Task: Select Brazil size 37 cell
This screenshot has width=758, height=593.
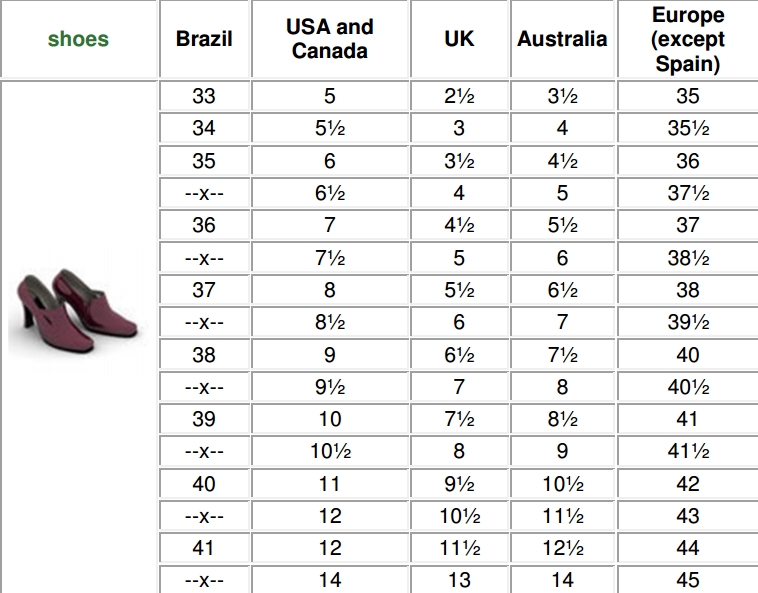Action: coord(204,290)
